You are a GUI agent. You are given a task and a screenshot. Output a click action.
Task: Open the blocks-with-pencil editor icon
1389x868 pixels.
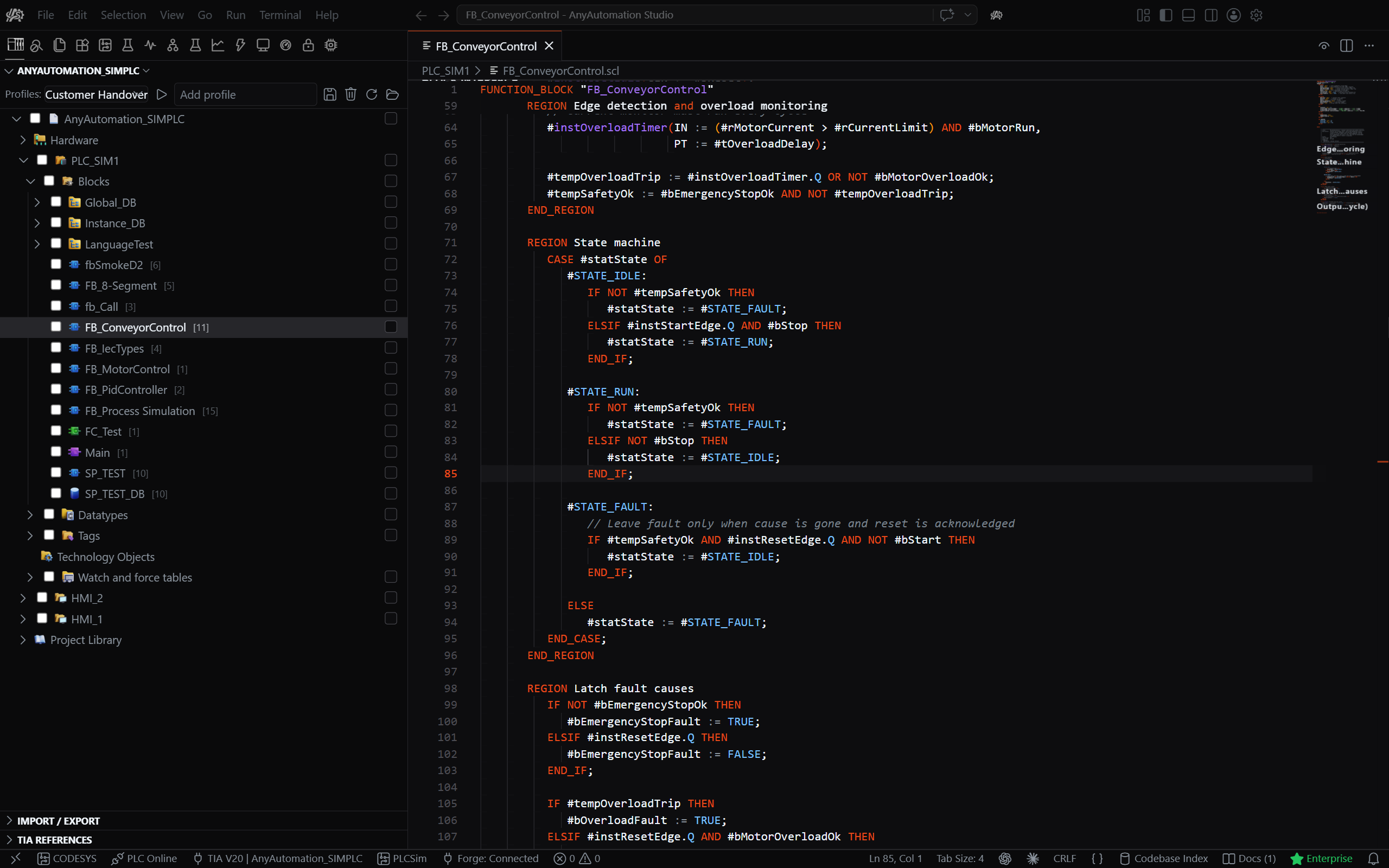(82, 45)
